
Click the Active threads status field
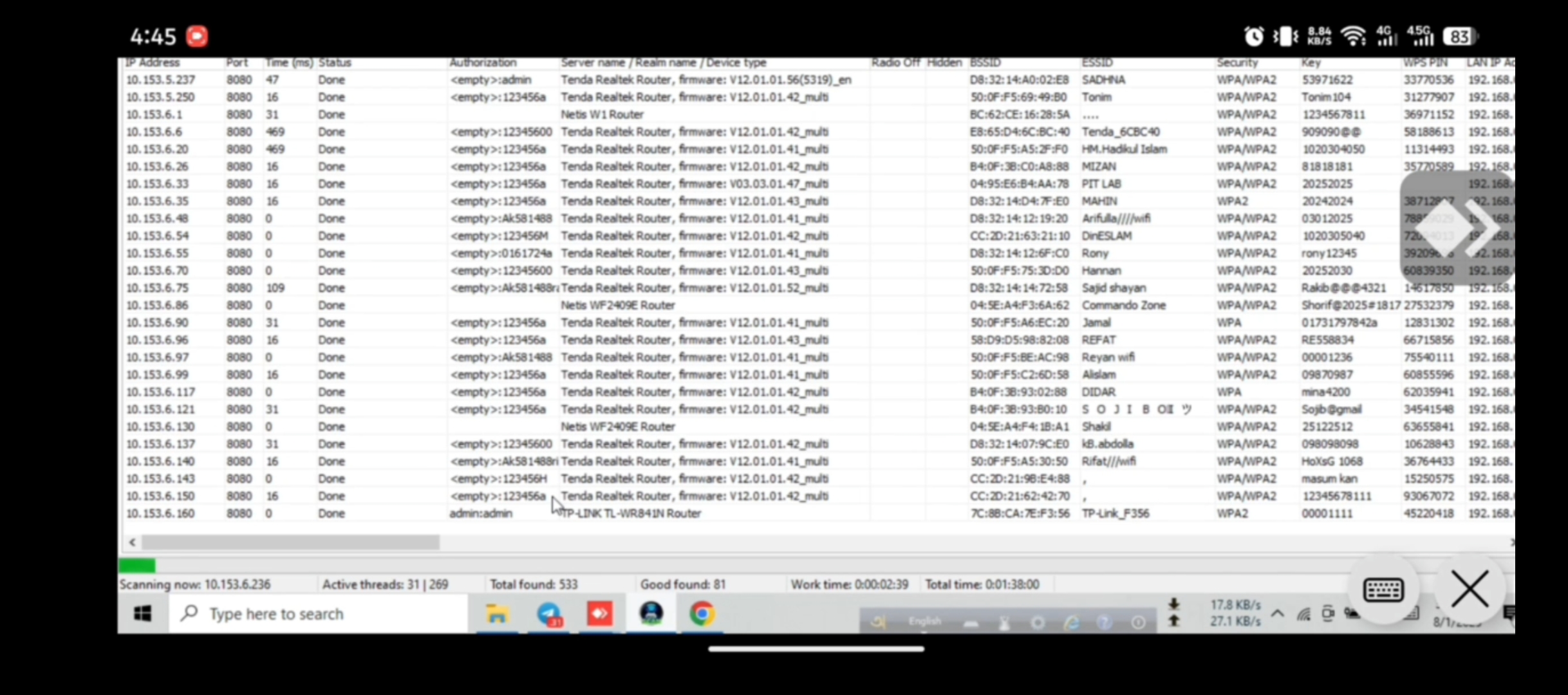coord(385,584)
